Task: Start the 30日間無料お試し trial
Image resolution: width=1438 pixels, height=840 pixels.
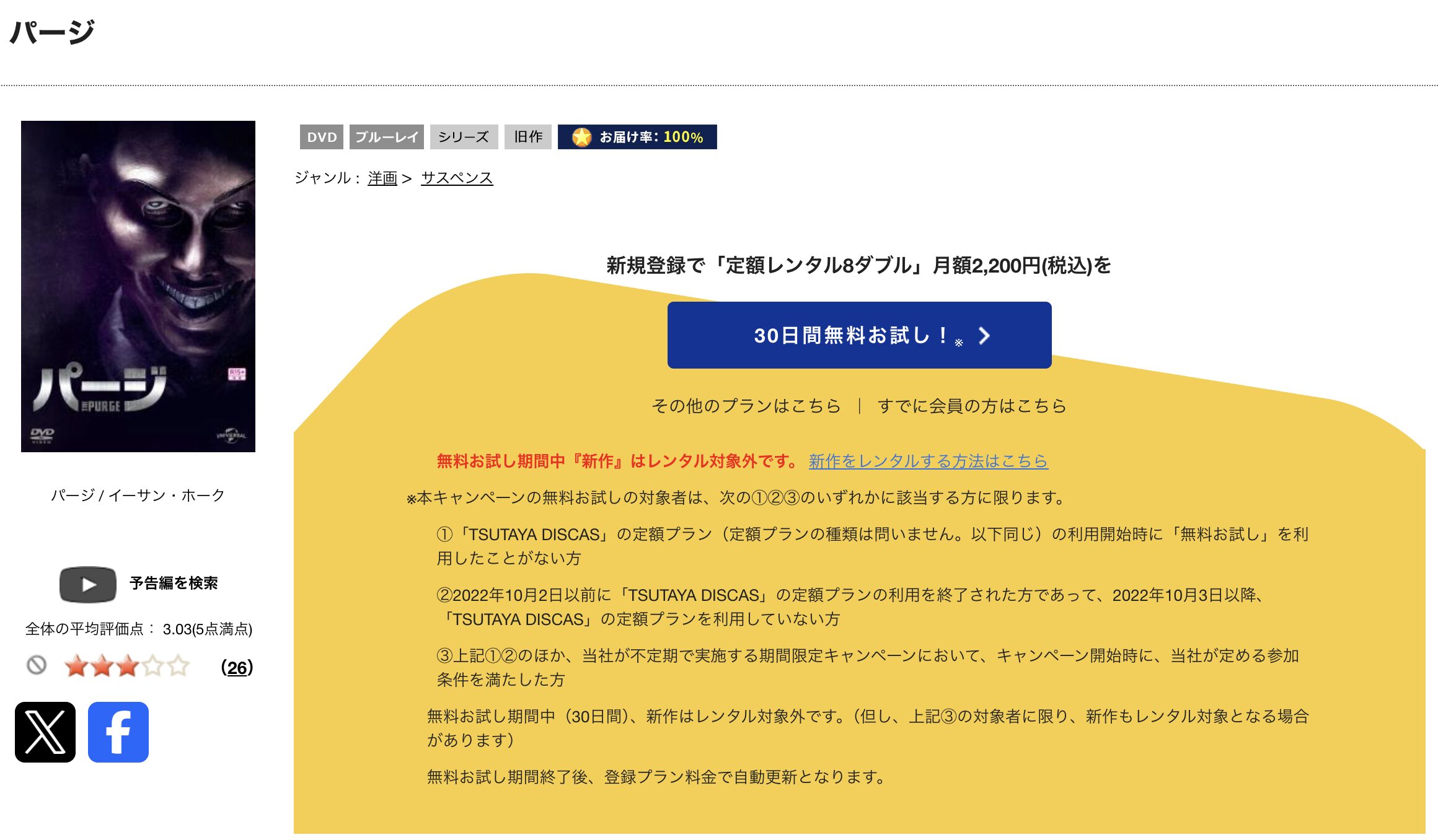Action: click(859, 335)
